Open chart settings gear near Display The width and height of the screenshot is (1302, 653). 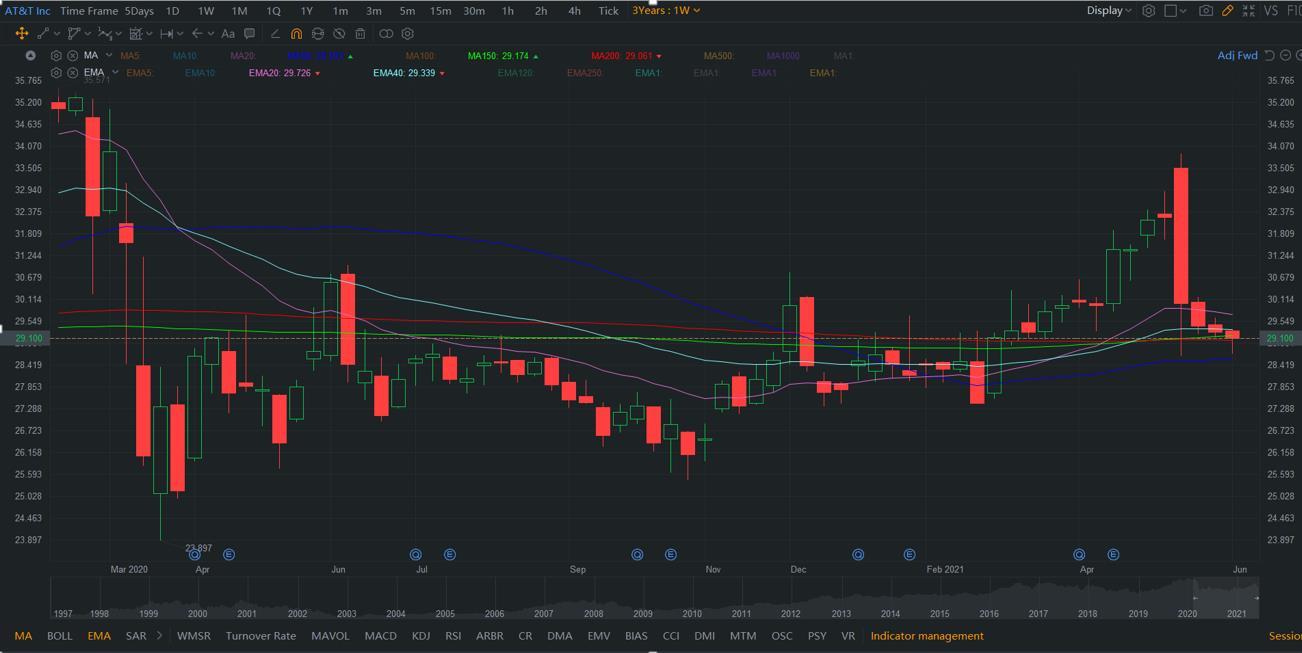1149,11
